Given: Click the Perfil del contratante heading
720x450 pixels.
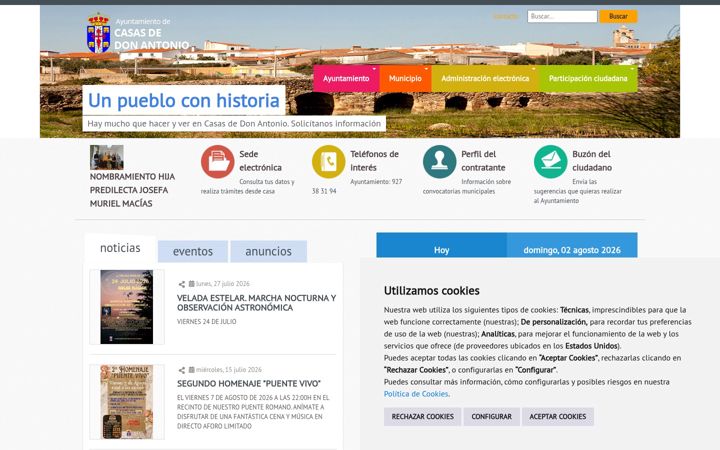Looking at the screenshot, I should 483,161.
